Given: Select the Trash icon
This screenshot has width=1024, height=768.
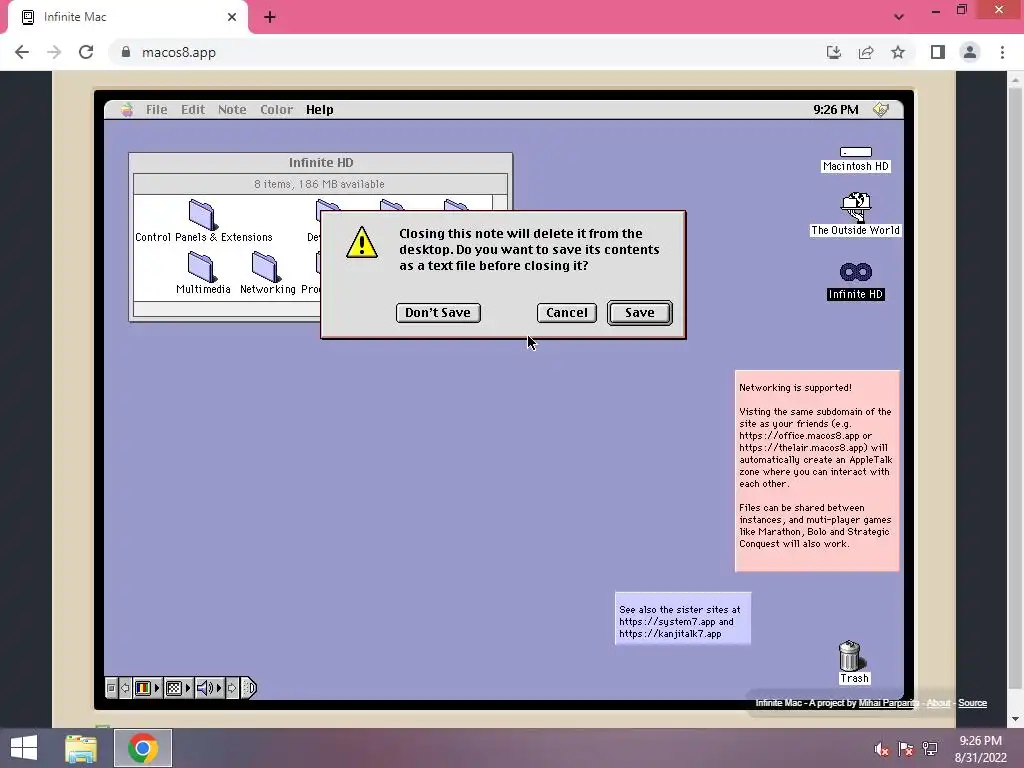Looking at the screenshot, I should 853,662.
